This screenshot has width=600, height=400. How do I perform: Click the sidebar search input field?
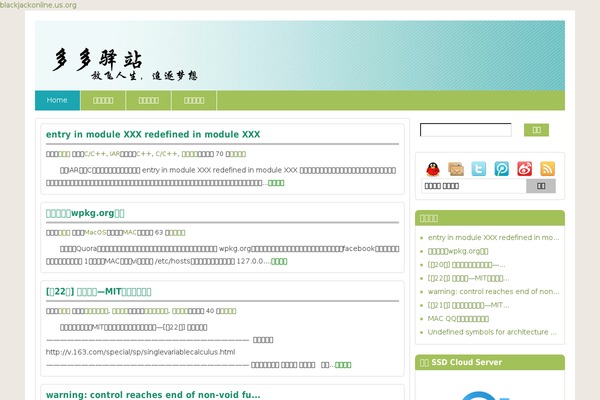coord(466,130)
